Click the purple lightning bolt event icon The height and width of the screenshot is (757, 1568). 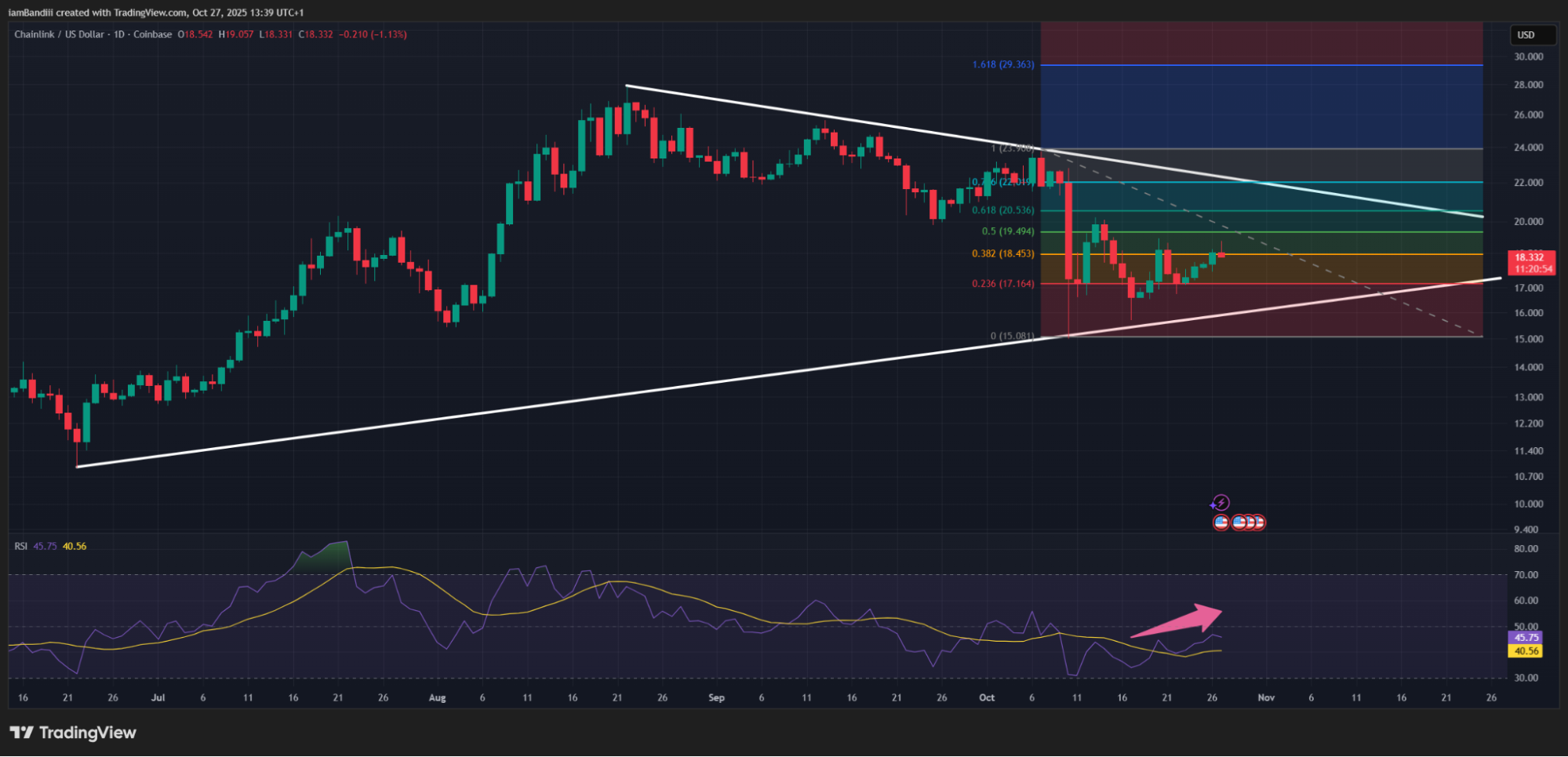1221,503
